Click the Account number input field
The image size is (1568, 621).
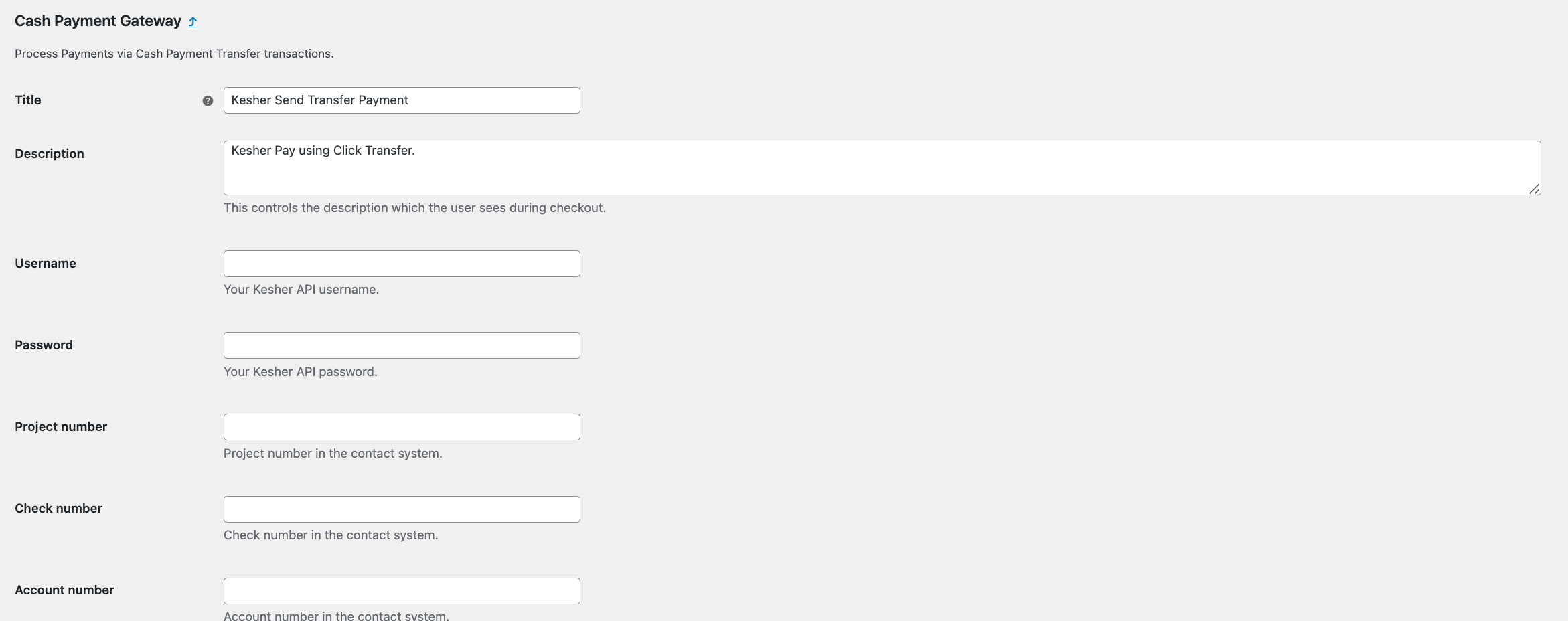click(402, 591)
